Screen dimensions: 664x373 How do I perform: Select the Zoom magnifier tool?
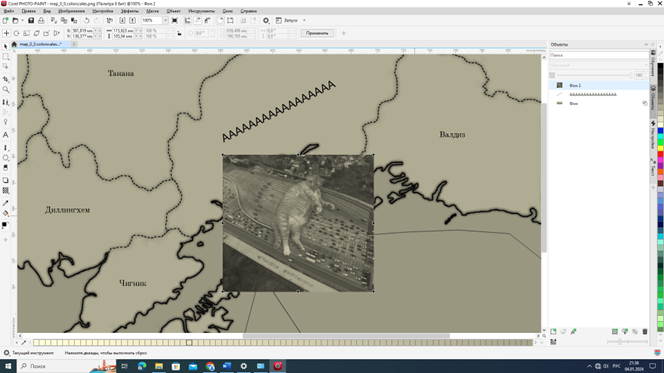pyautogui.click(x=6, y=89)
